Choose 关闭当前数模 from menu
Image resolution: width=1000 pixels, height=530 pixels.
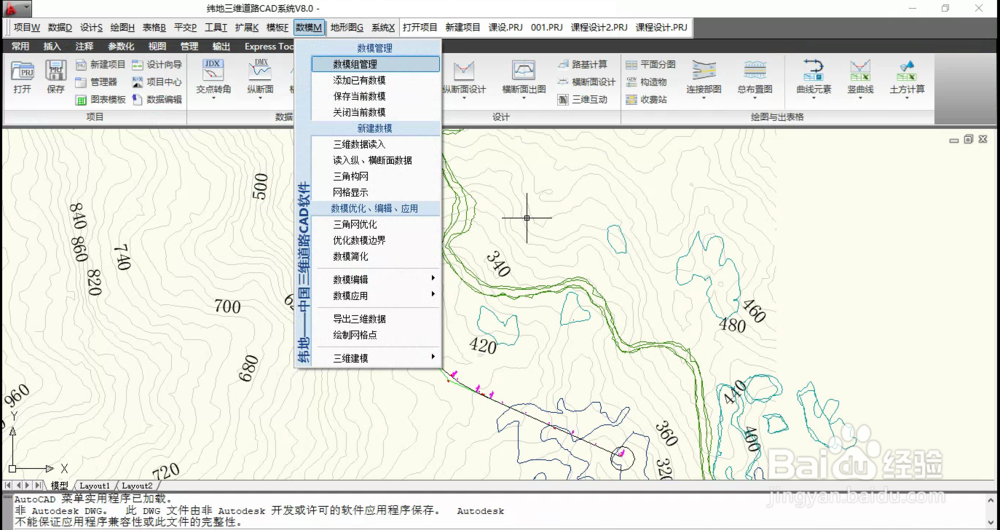(376, 112)
